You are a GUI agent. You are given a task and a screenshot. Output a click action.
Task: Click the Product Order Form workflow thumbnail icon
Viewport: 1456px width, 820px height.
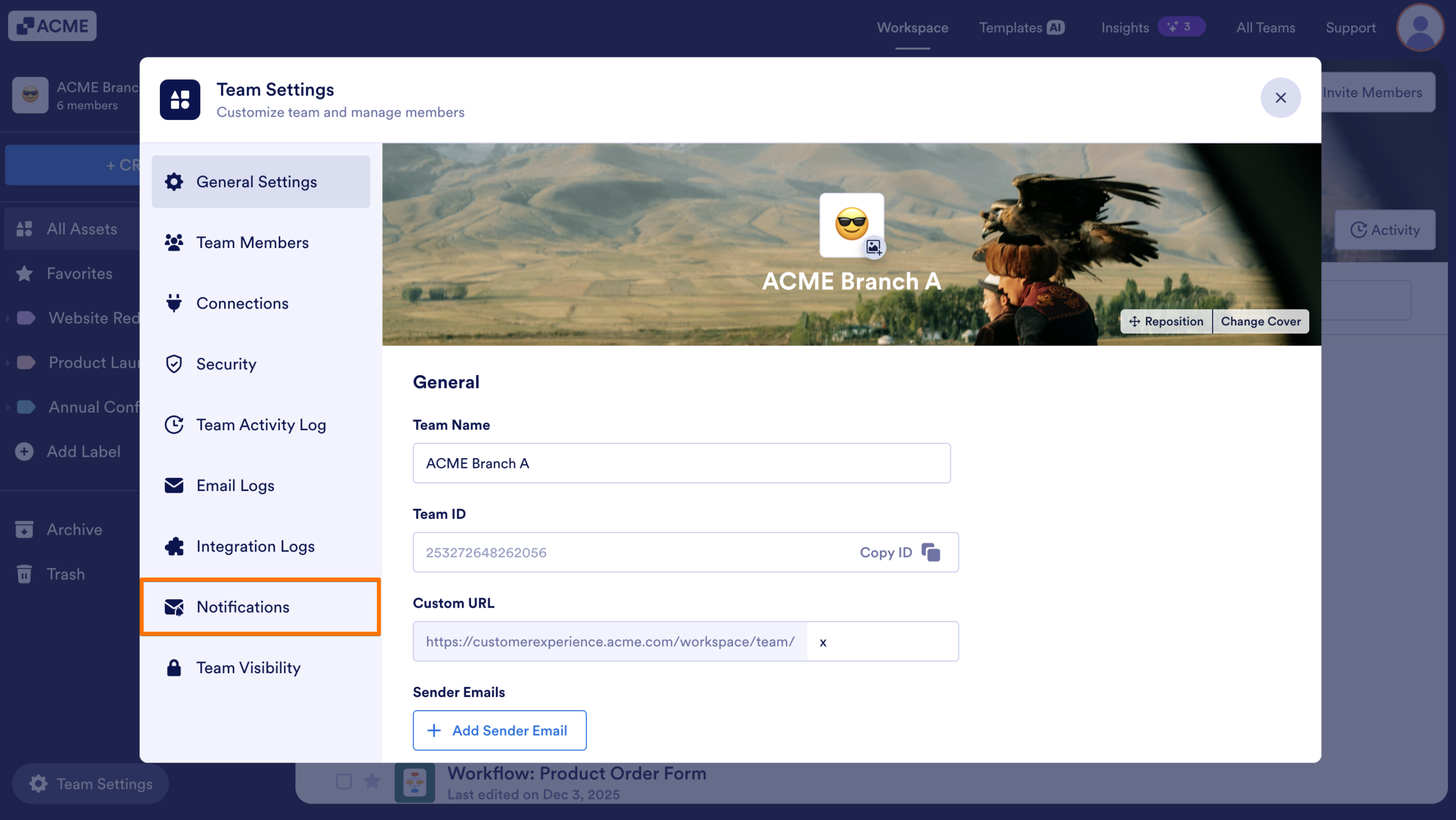pos(415,782)
